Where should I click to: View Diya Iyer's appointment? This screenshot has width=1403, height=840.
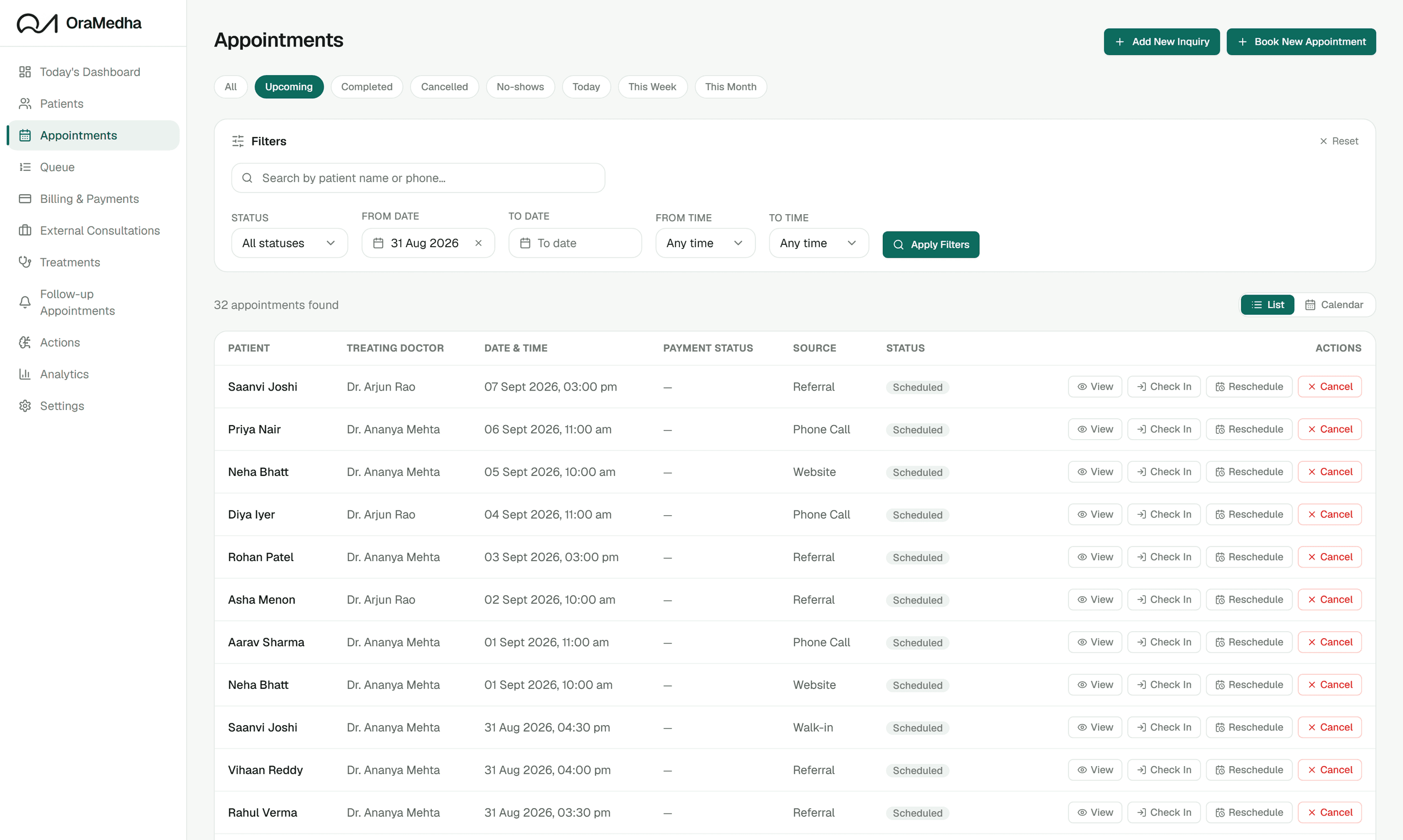1095,514
